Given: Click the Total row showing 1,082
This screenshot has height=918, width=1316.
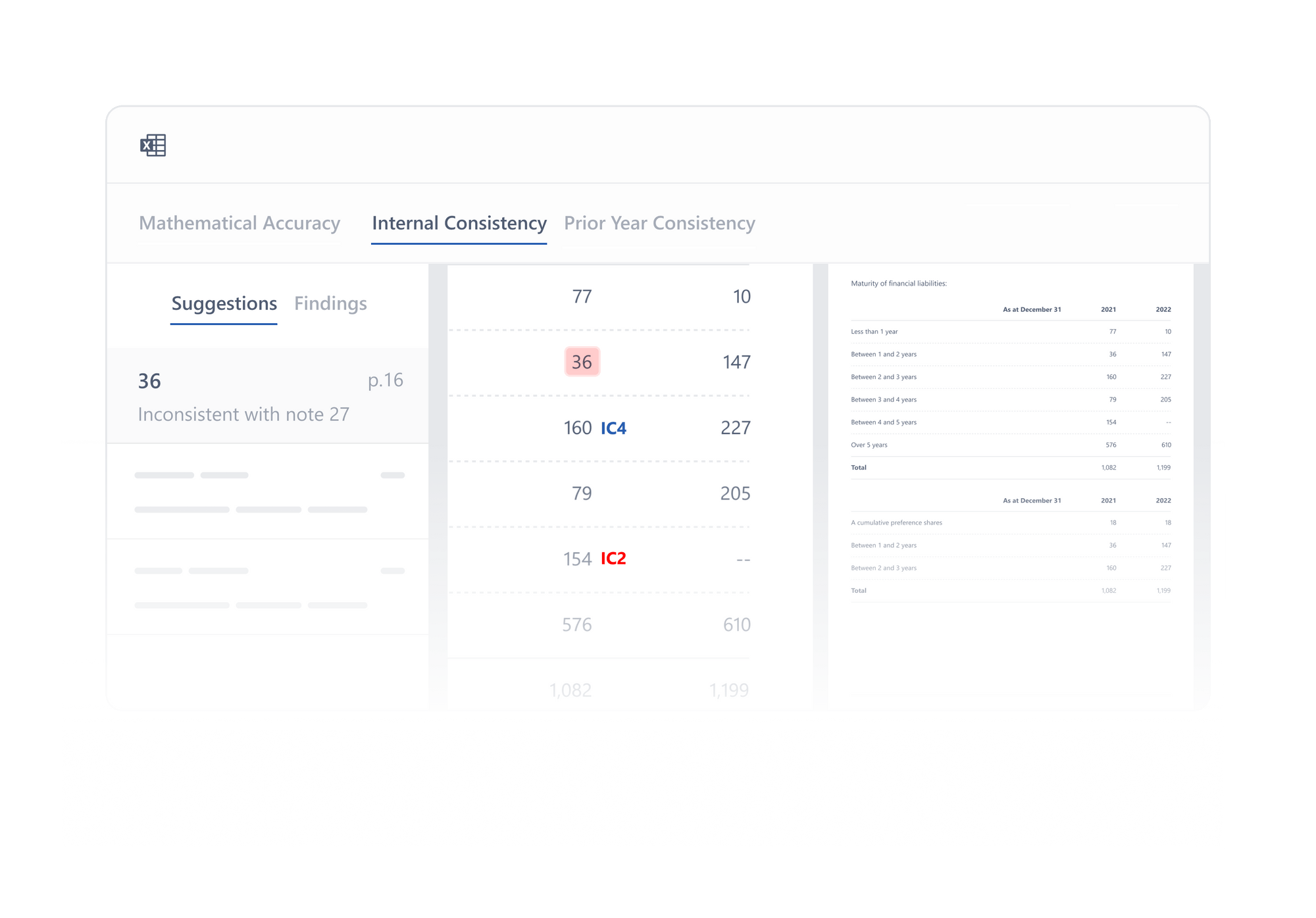Looking at the screenshot, I should coord(1107,468).
